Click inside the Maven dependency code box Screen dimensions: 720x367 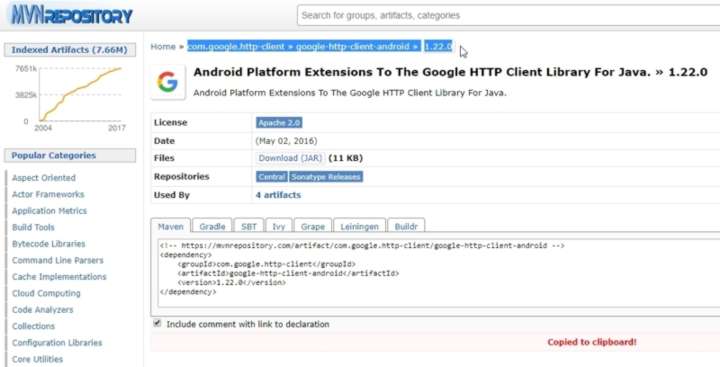coord(439,273)
